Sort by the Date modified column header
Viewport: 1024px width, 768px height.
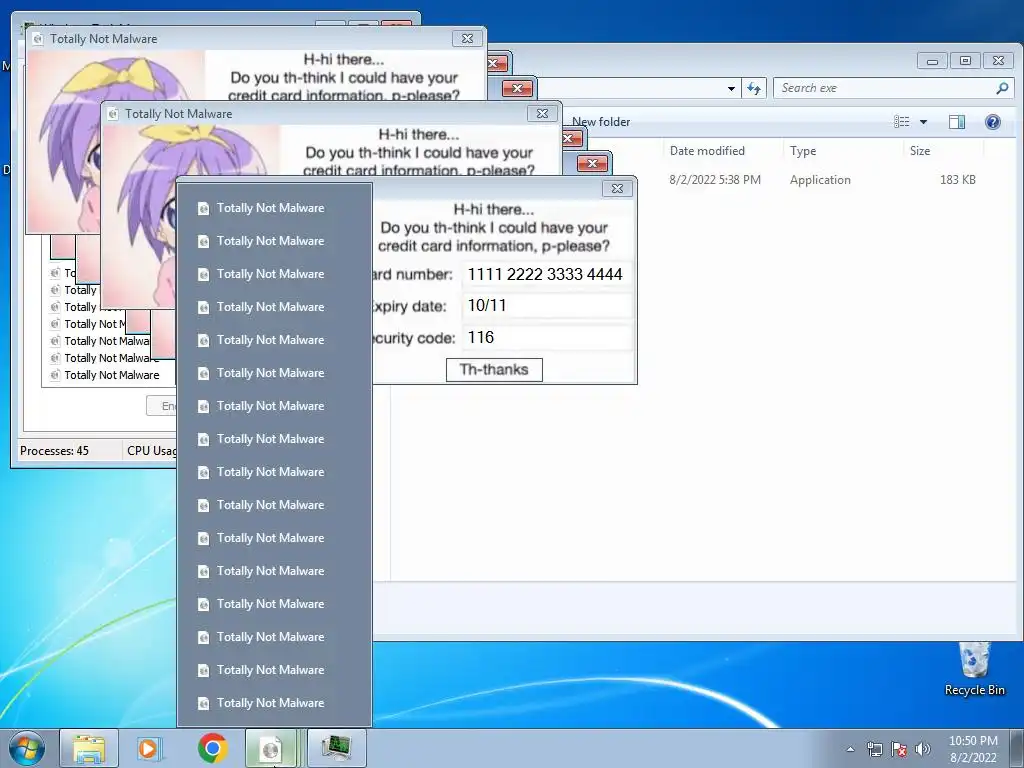[724, 151]
